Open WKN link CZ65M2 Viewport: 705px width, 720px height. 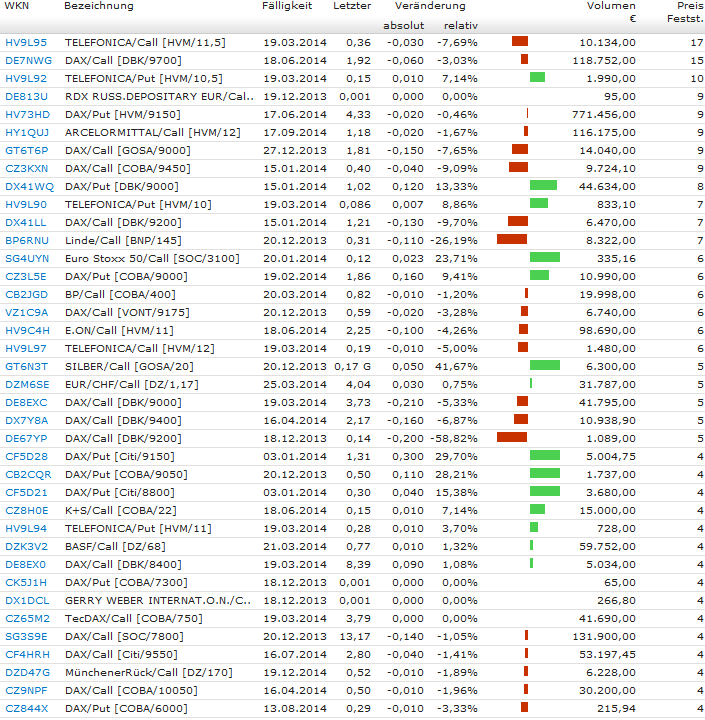(27, 619)
